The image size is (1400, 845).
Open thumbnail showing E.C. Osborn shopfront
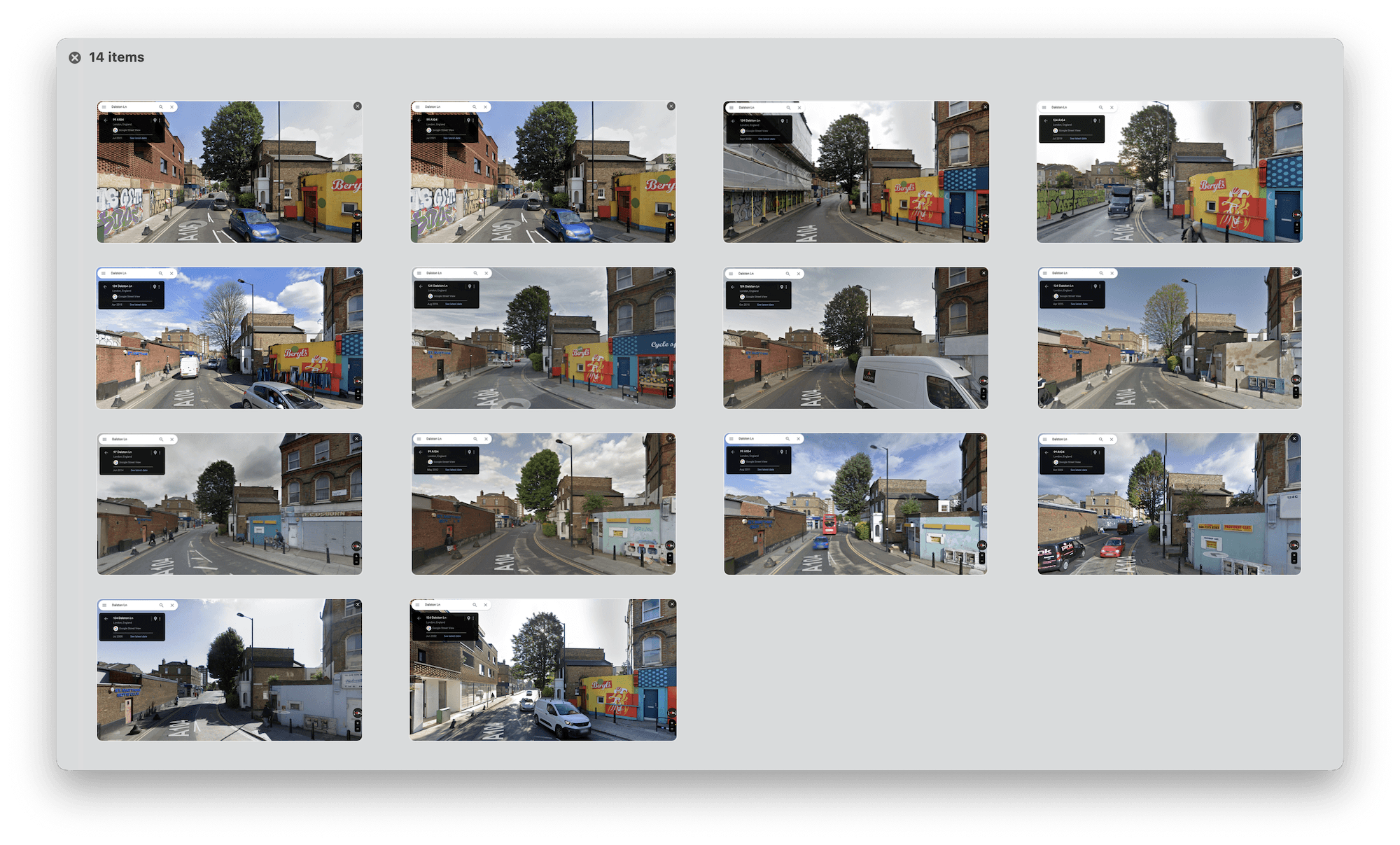230,504
